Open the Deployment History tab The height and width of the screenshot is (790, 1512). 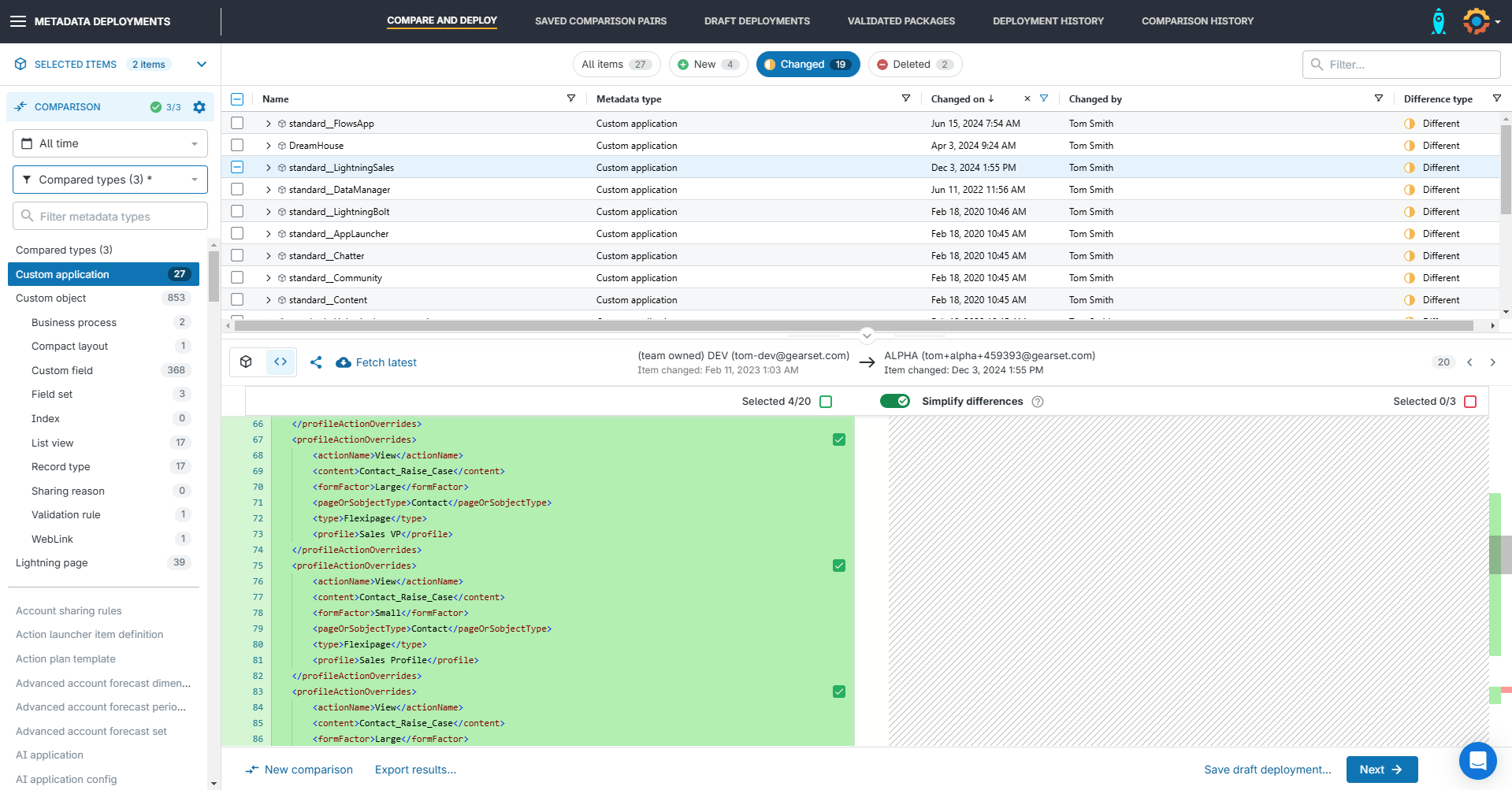pyautogui.click(x=1048, y=21)
